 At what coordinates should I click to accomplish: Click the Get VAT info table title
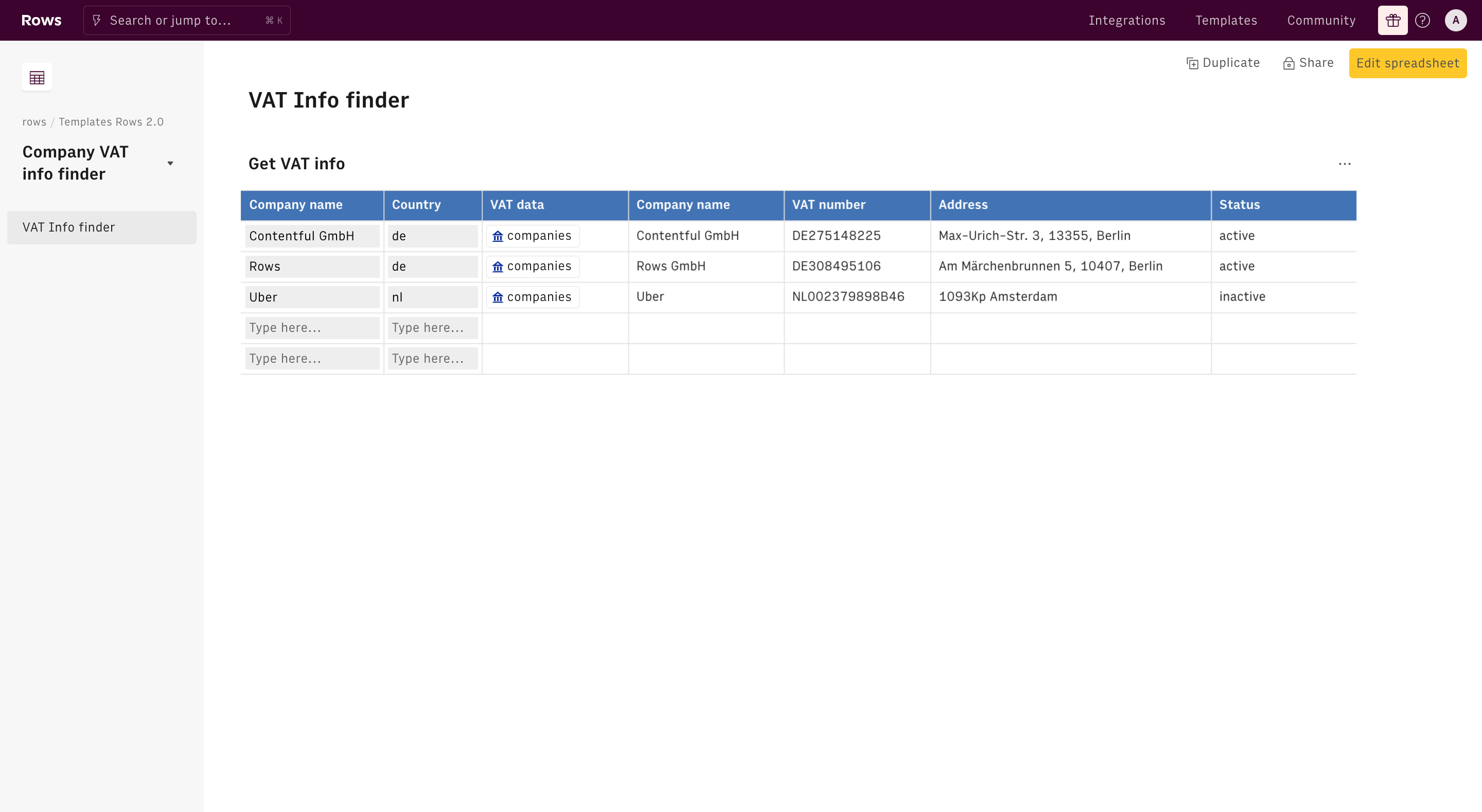point(296,164)
